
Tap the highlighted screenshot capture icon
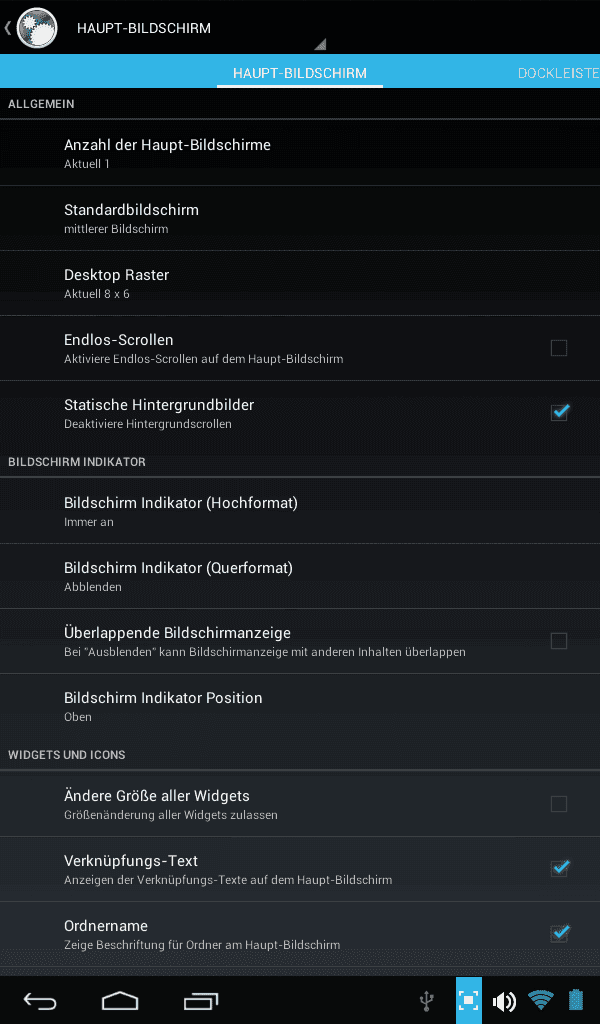click(x=469, y=1000)
